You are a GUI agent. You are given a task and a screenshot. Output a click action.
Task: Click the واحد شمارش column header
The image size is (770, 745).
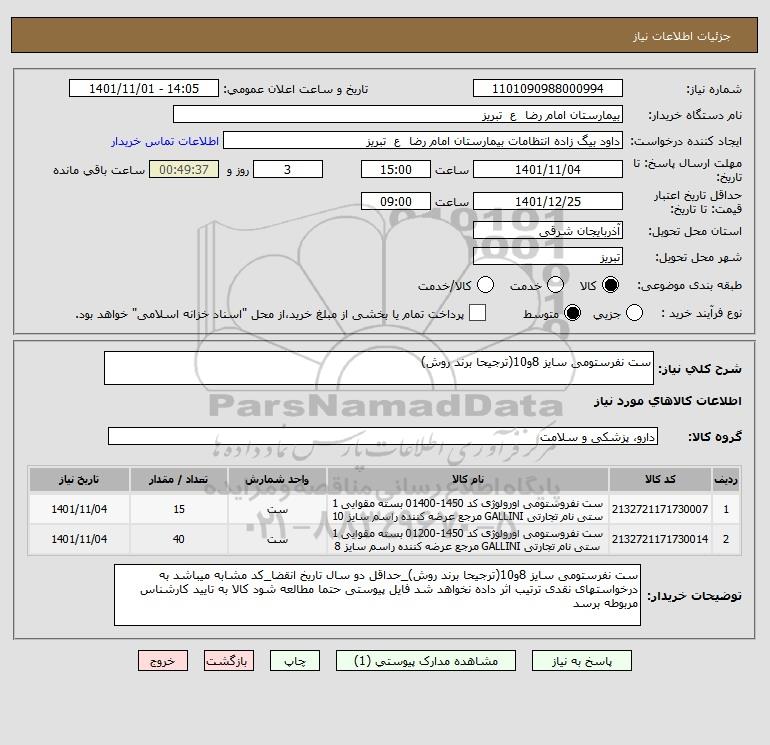click(x=277, y=479)
